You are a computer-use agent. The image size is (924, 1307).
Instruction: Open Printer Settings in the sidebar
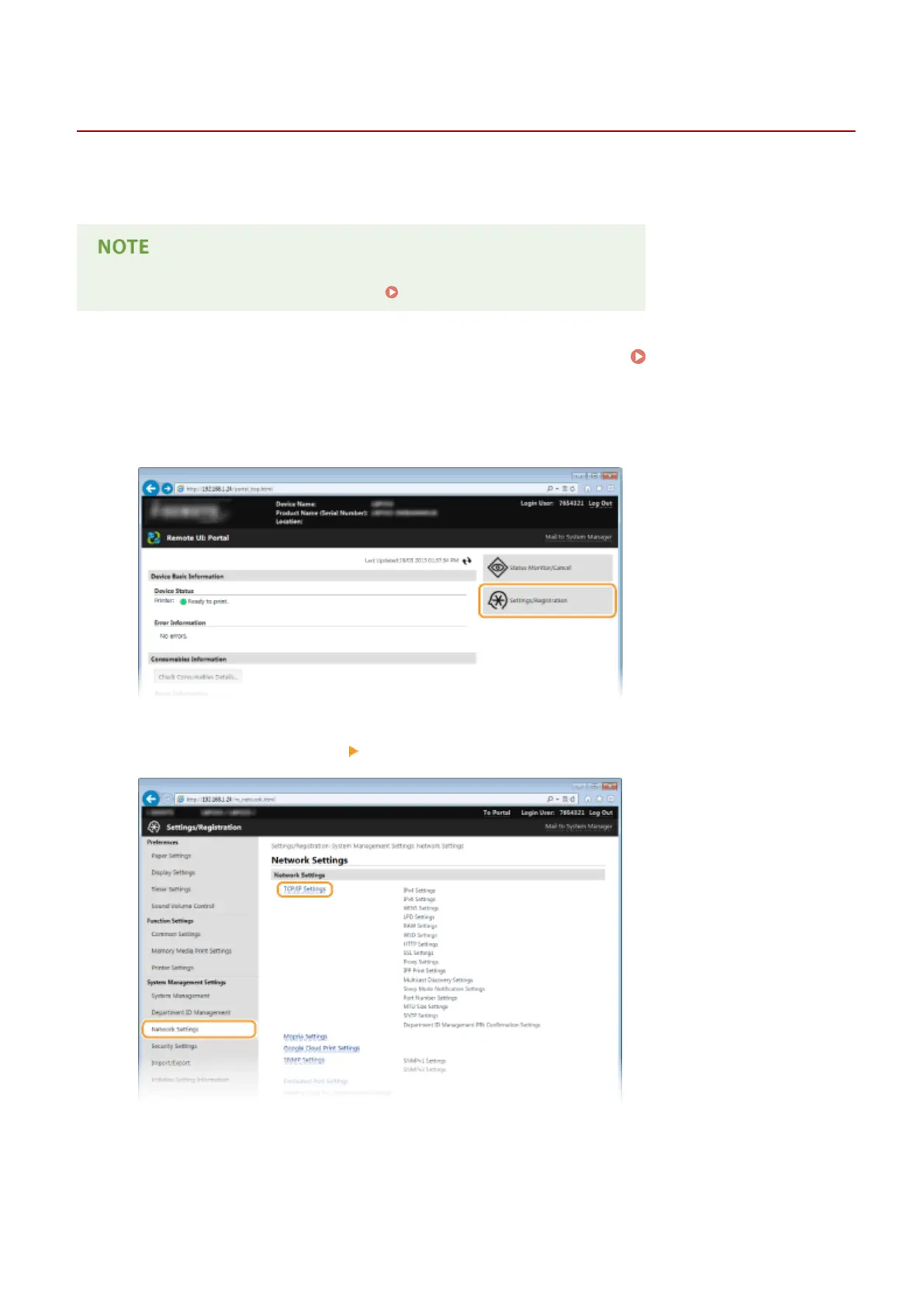172,968
